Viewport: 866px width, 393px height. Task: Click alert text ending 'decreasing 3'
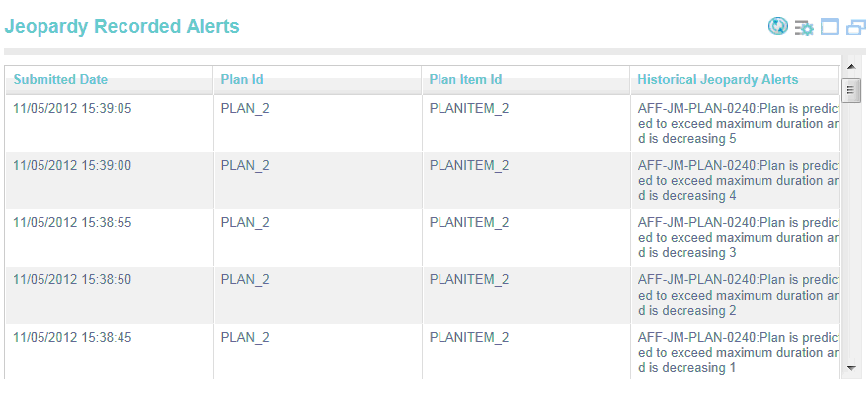click(x=738, y=238)
